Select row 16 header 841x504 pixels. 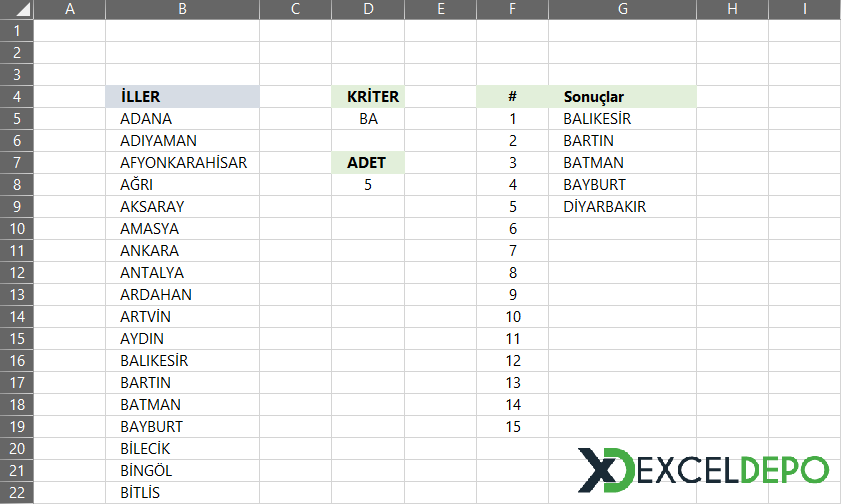(17, 360)
